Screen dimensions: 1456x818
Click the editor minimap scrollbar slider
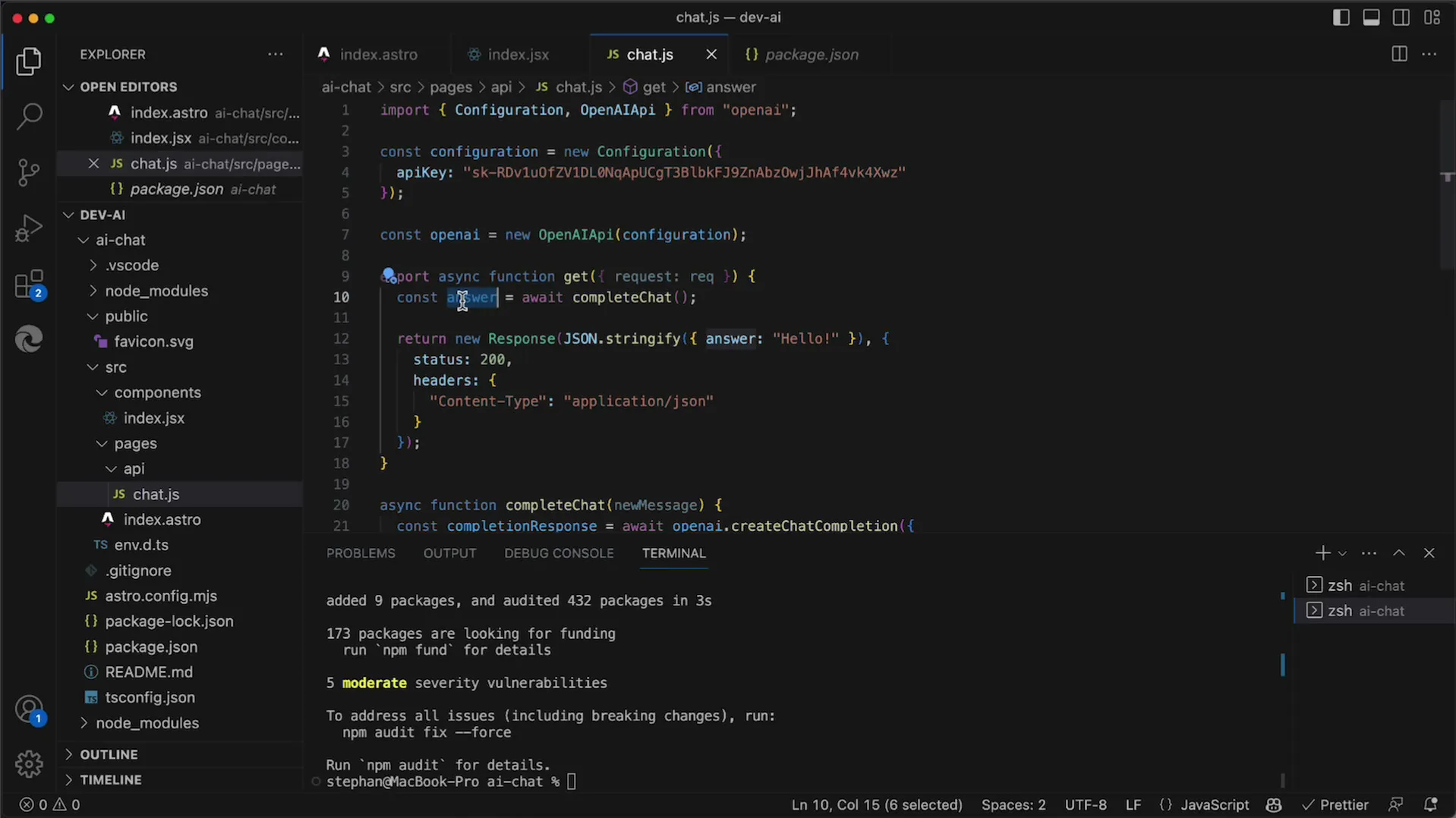click(1448, 184)
